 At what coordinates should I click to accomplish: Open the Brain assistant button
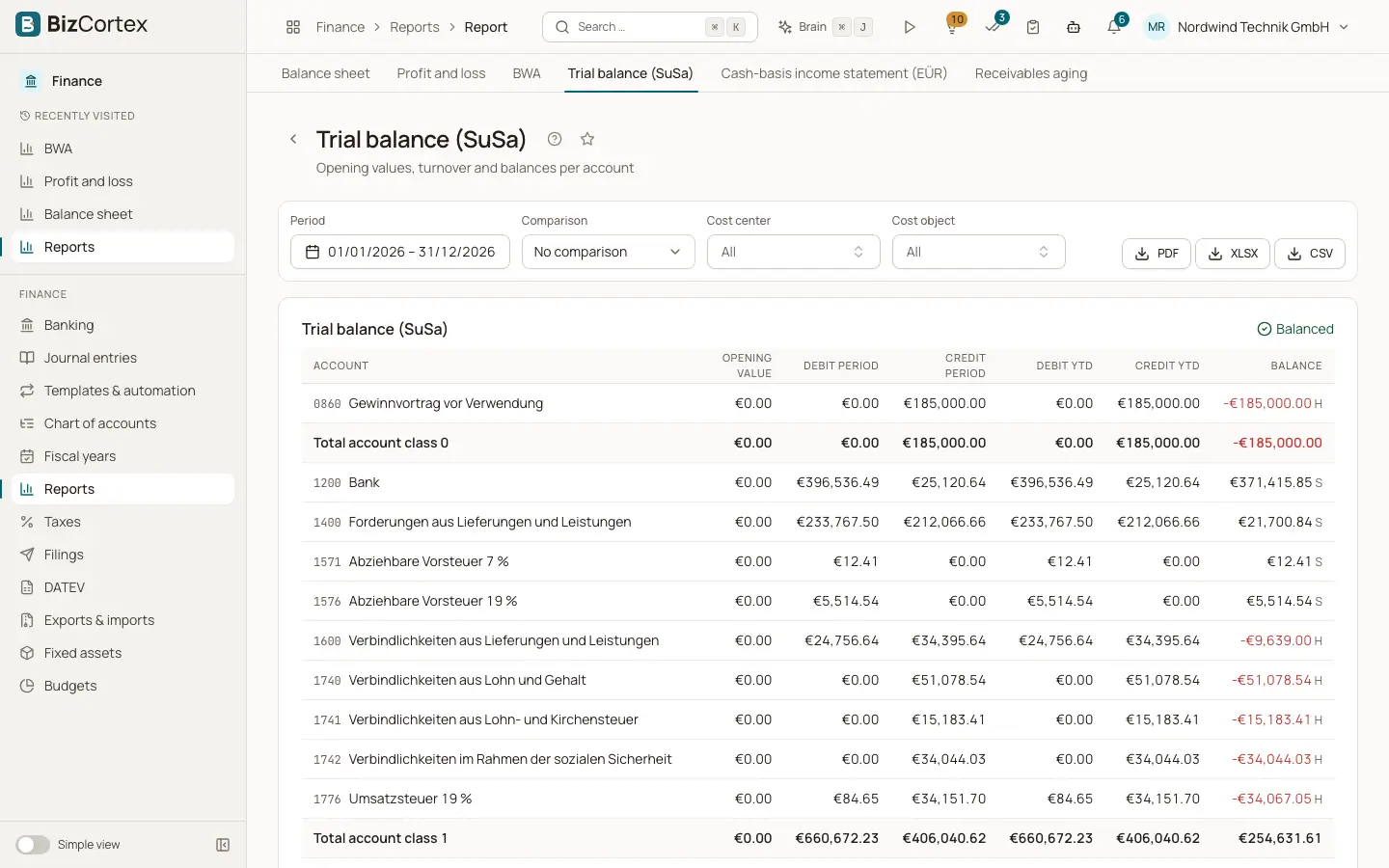pos(826,27)
